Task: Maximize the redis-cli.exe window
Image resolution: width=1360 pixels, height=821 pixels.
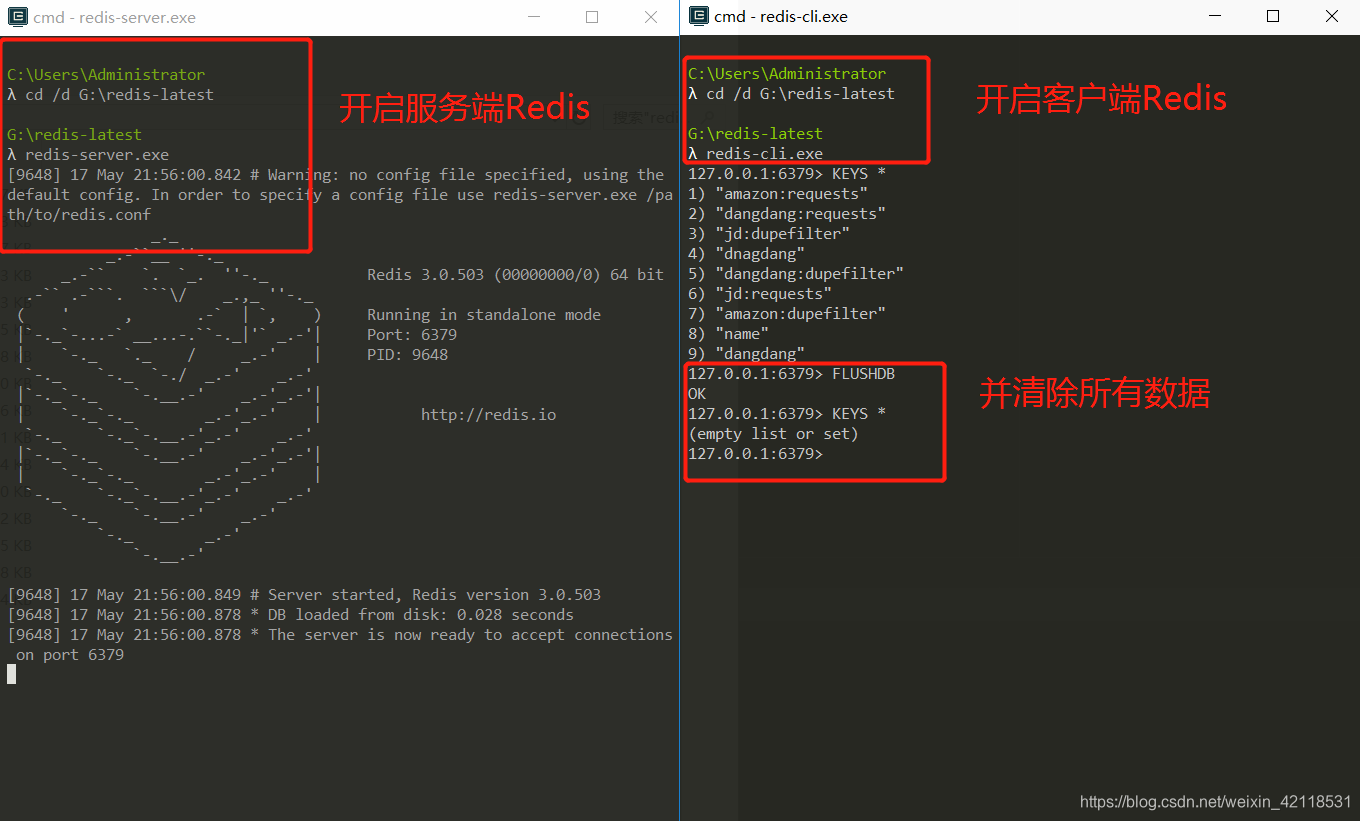Action: click(x=1273, y=16)
